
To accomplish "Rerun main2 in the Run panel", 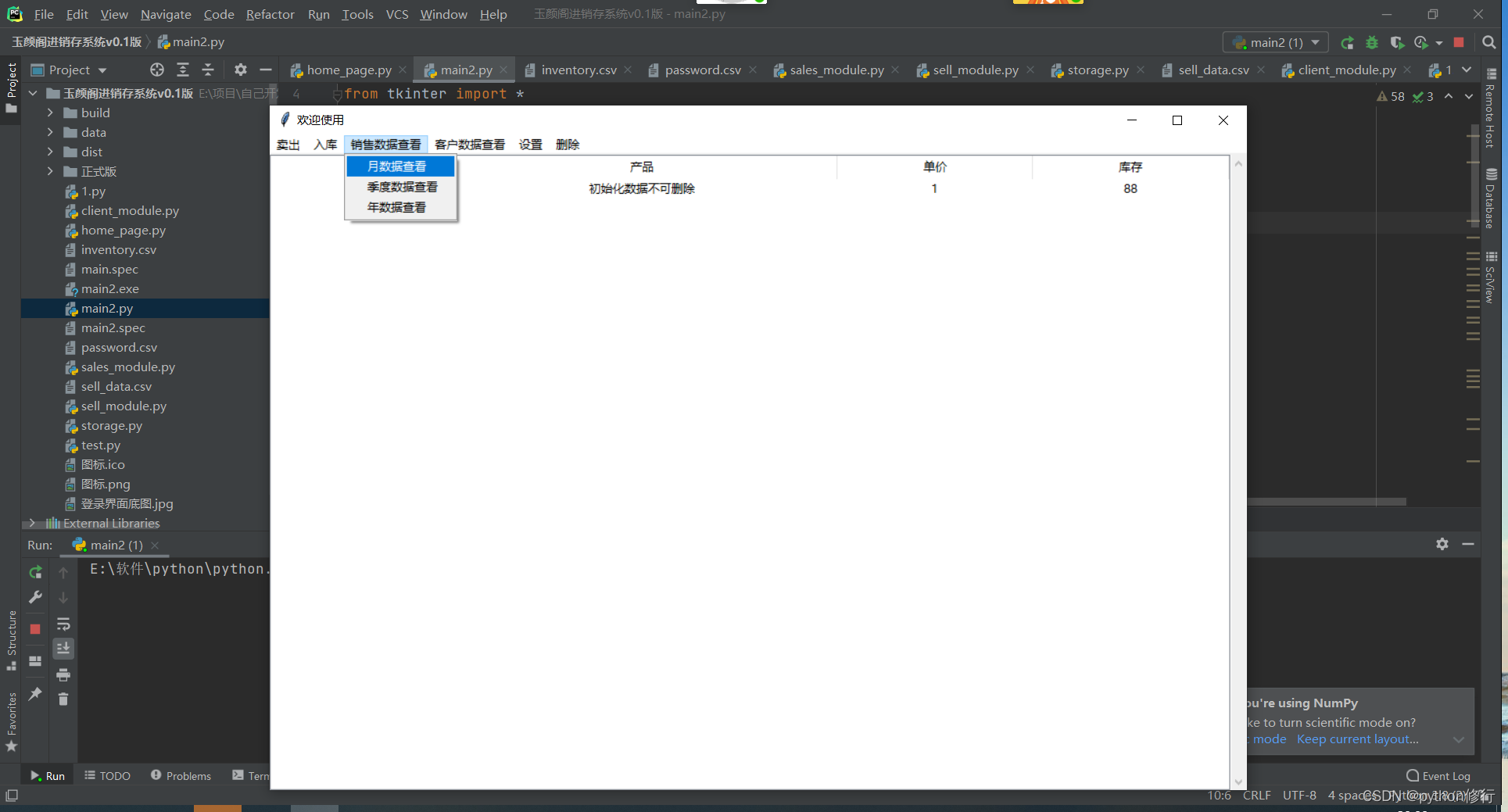I will [35, 572].
